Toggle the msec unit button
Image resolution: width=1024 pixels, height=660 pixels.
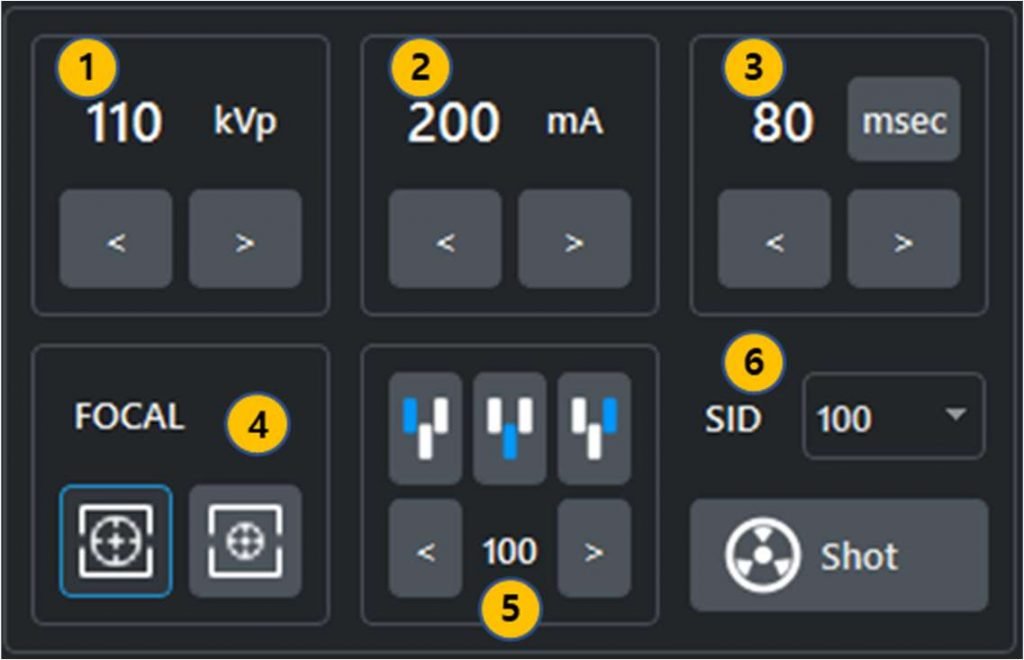[x=903, y=121]
